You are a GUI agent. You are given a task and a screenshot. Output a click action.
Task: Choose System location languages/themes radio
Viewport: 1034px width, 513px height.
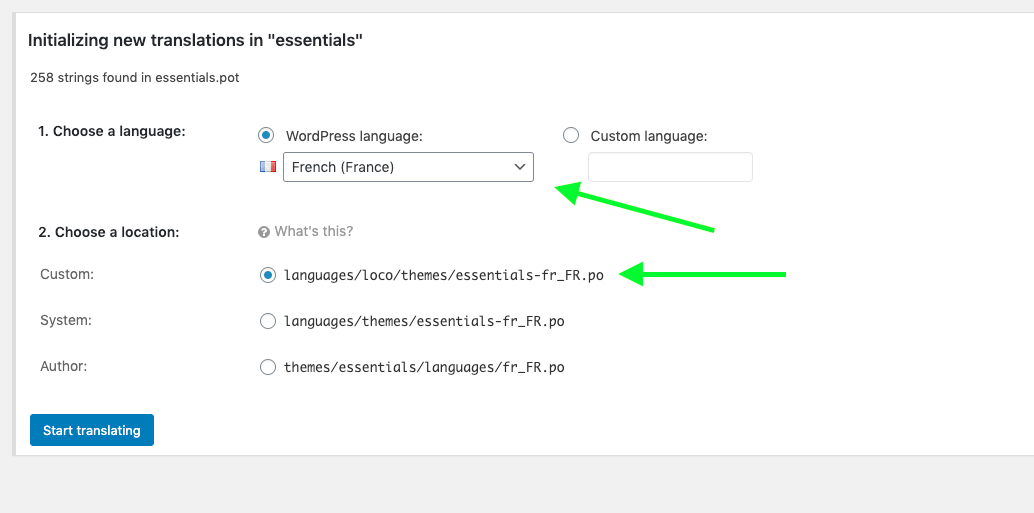point(268,321)
